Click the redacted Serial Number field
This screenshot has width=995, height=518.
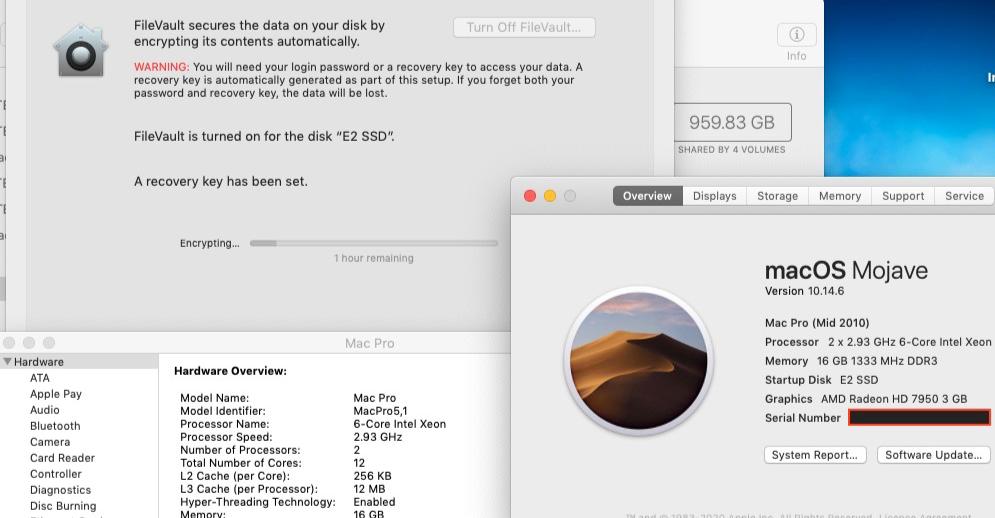pyautogui.click(x=919, y=417)
